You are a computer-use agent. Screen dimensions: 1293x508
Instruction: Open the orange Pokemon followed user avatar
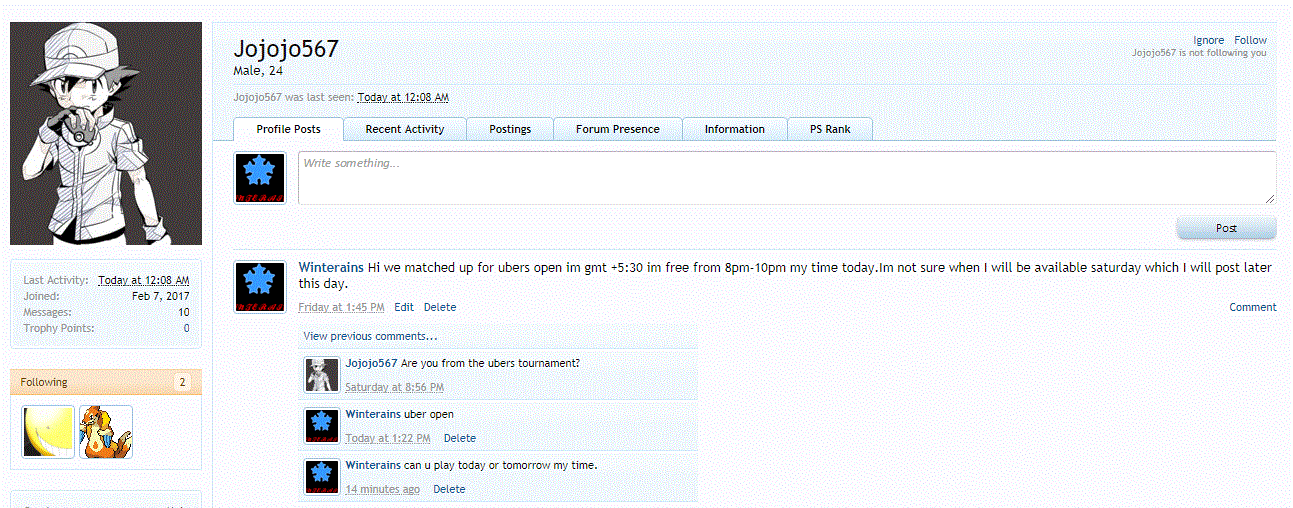coord(106,432)
